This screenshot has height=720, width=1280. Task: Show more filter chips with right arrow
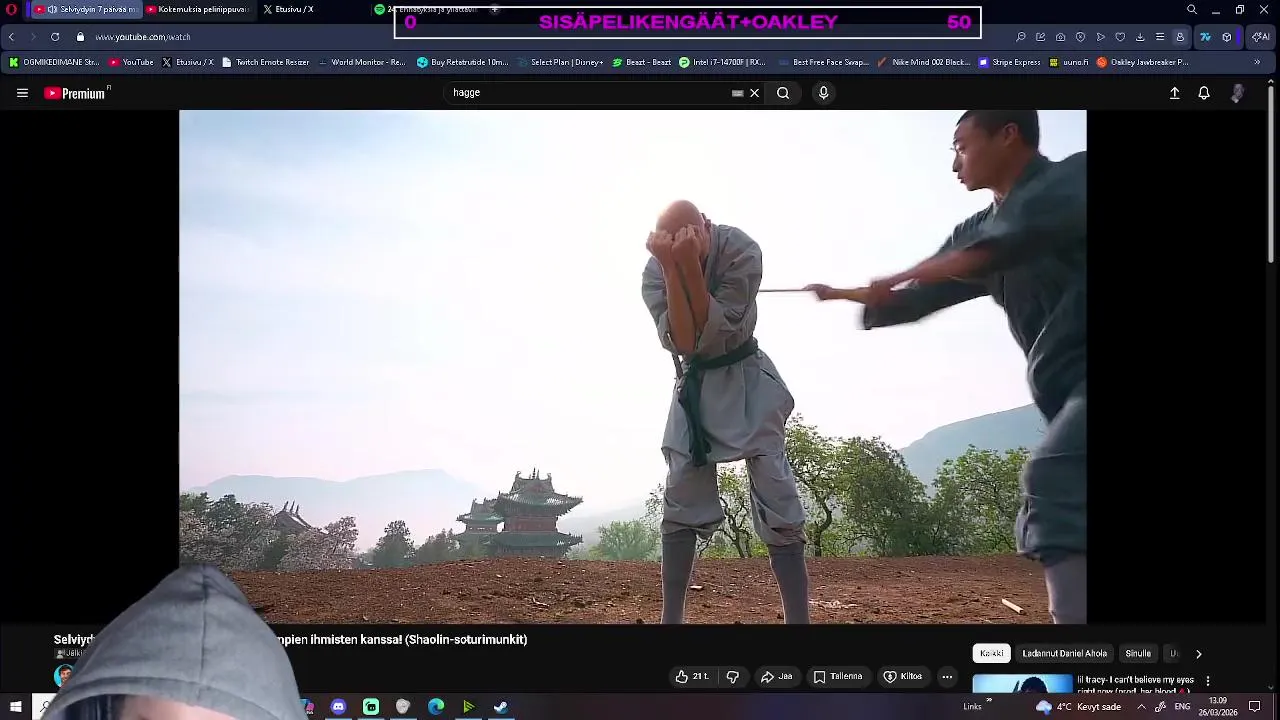[1198, 654]
